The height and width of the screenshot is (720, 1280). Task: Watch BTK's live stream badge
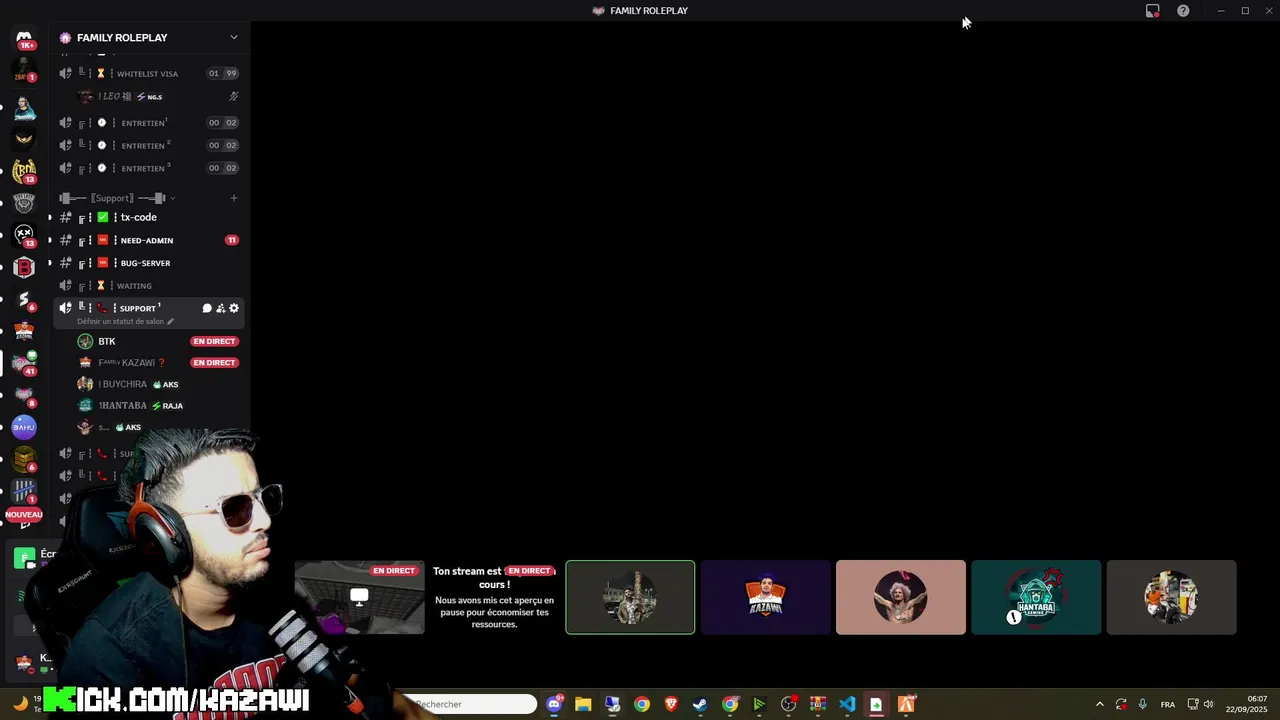coord(214,341)
